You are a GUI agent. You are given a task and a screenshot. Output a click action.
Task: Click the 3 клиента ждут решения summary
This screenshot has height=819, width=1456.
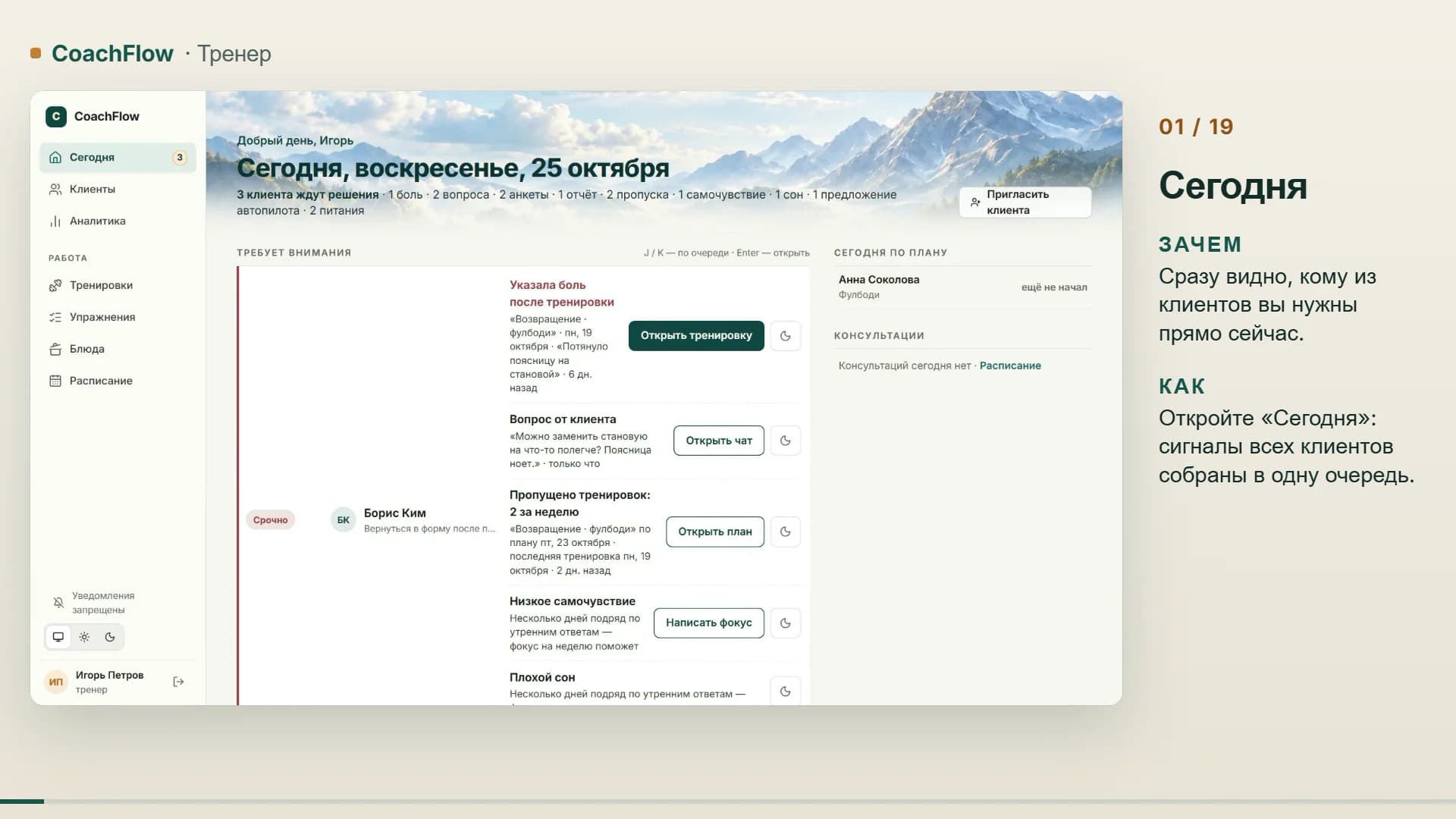coord(307,195)
